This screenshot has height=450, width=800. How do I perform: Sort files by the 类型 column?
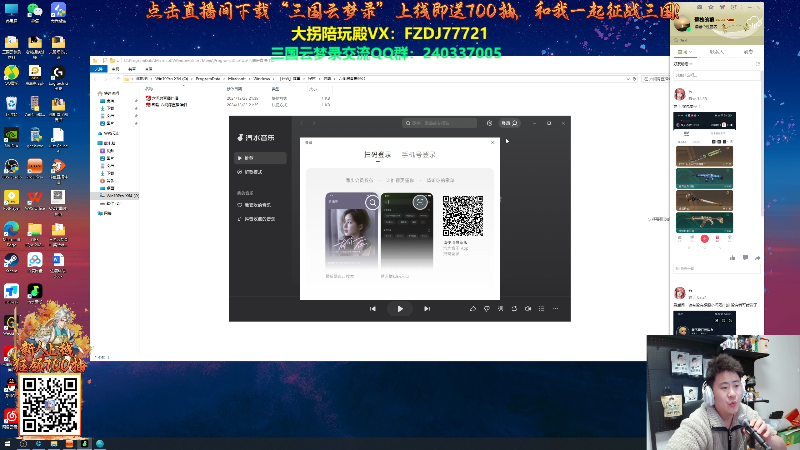tap(276, 89)
